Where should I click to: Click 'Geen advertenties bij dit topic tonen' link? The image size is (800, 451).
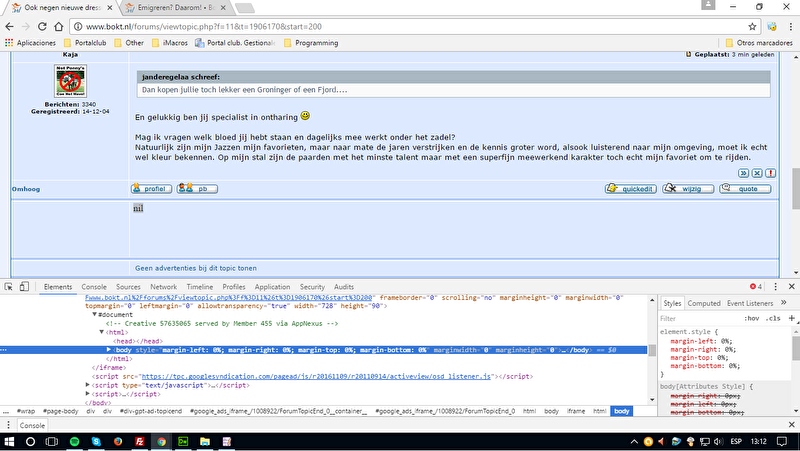[196, 268]
